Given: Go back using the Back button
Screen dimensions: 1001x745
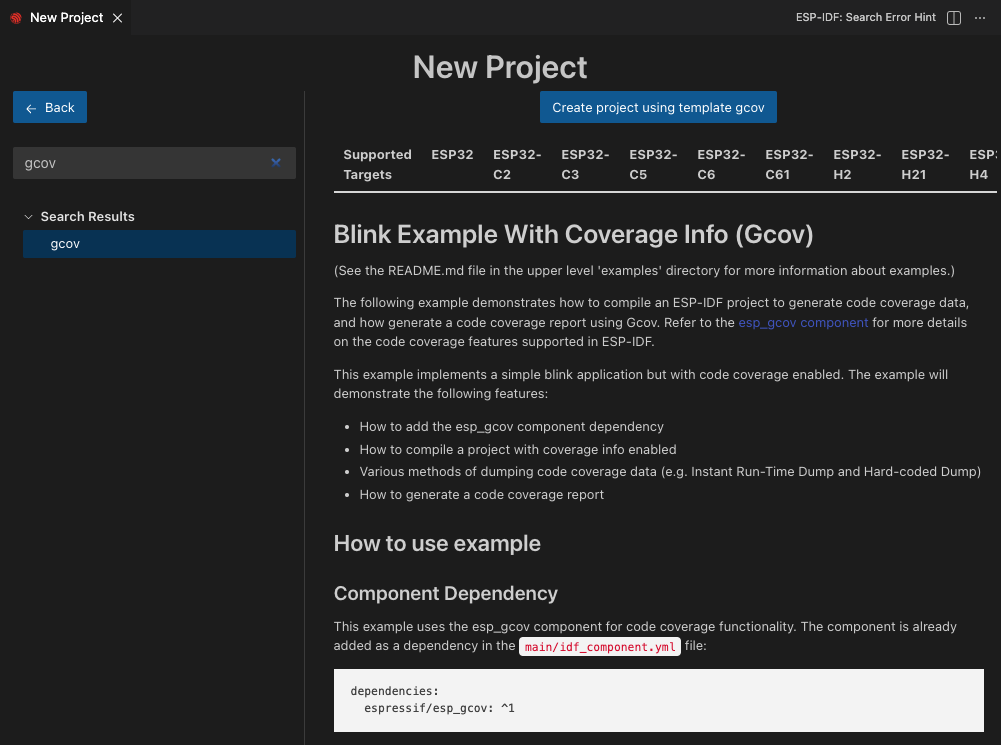Looking at the screenshot, I should pyautogui.click(x=50, y=108).
